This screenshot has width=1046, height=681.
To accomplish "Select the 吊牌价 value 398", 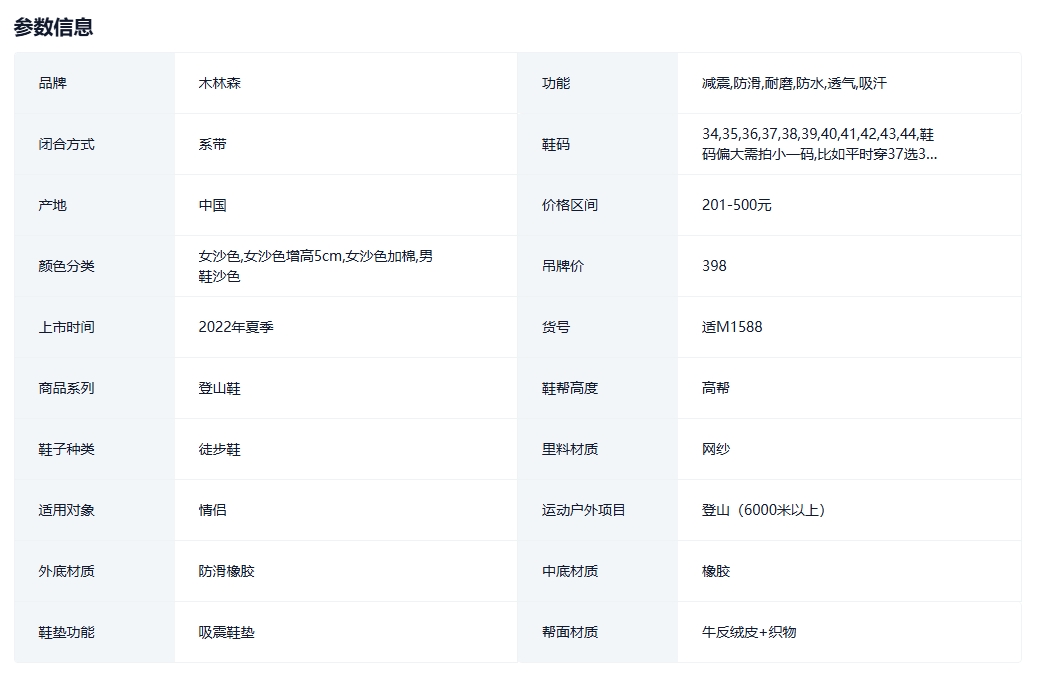I will (714, 266).
